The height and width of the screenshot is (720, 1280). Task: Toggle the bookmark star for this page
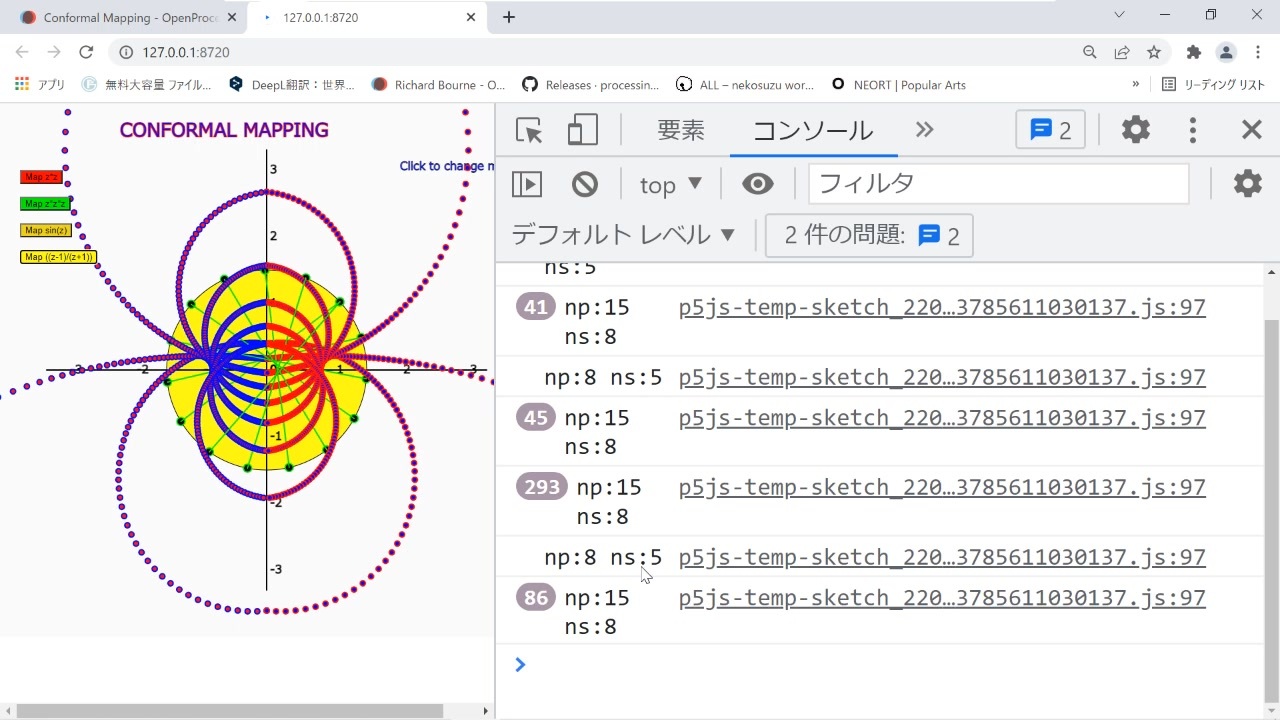tap(1155, 50)
